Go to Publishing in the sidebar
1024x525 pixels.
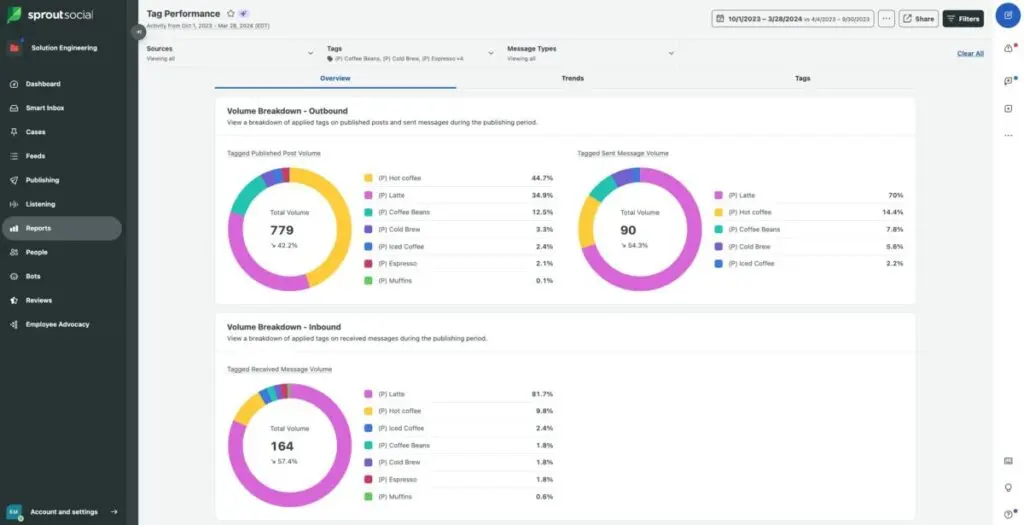click(42, 180)
